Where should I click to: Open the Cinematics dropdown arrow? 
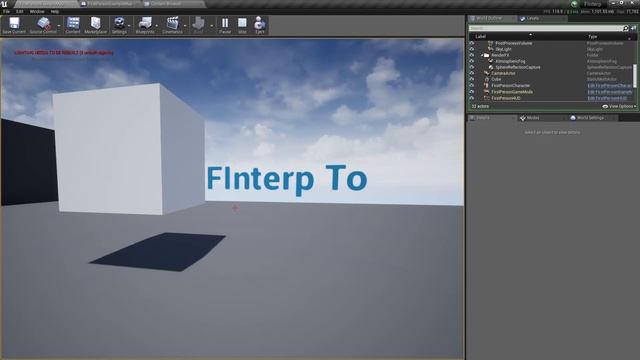[185, 25]
